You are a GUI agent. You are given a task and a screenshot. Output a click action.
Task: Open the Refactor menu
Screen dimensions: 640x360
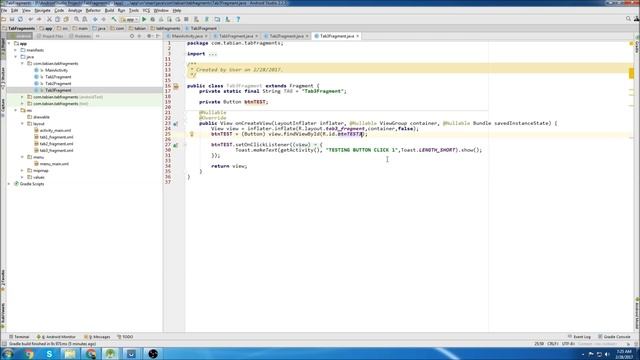click(x=93, y=10)
